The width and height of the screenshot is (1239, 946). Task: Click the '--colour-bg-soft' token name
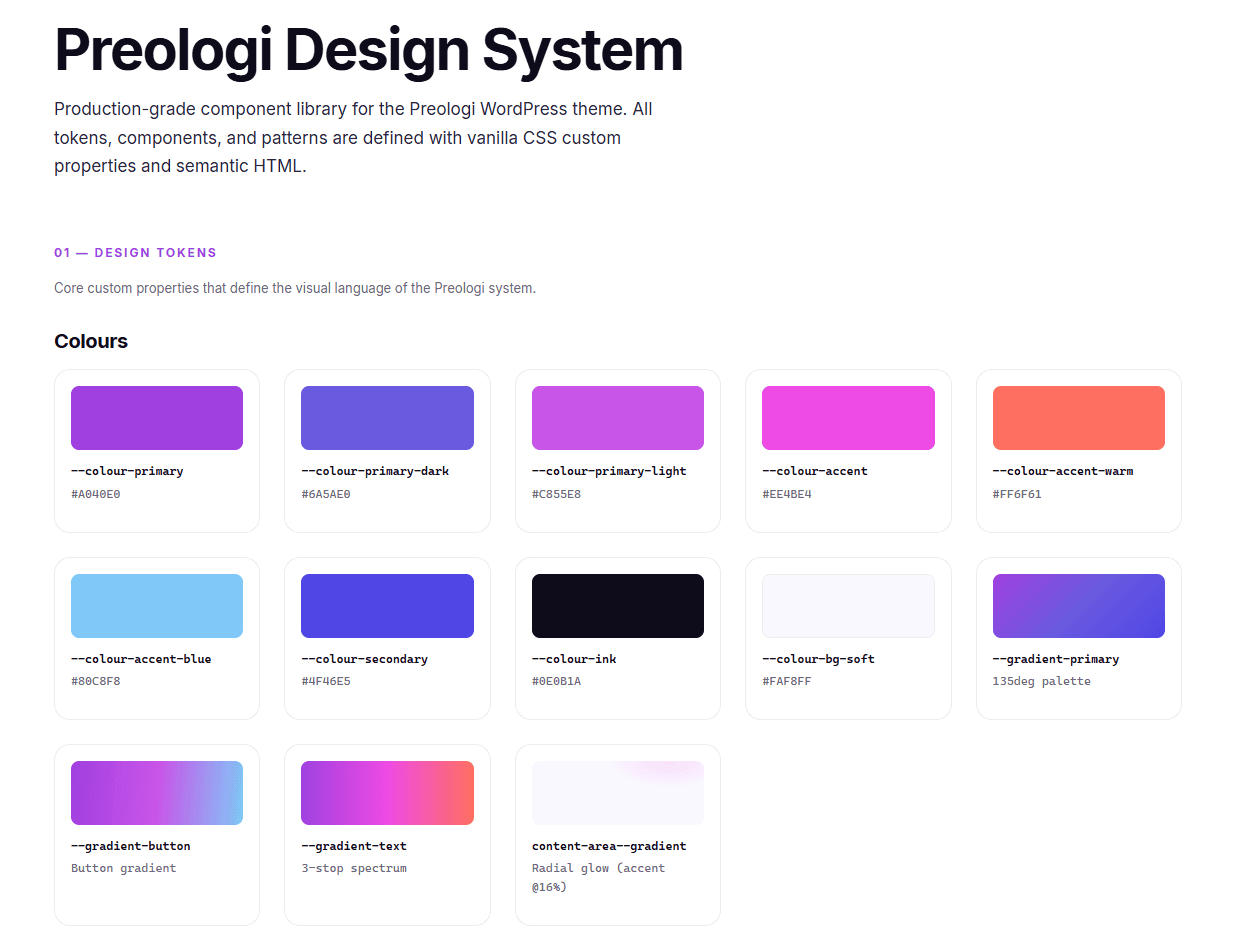[x=819, y=659]
